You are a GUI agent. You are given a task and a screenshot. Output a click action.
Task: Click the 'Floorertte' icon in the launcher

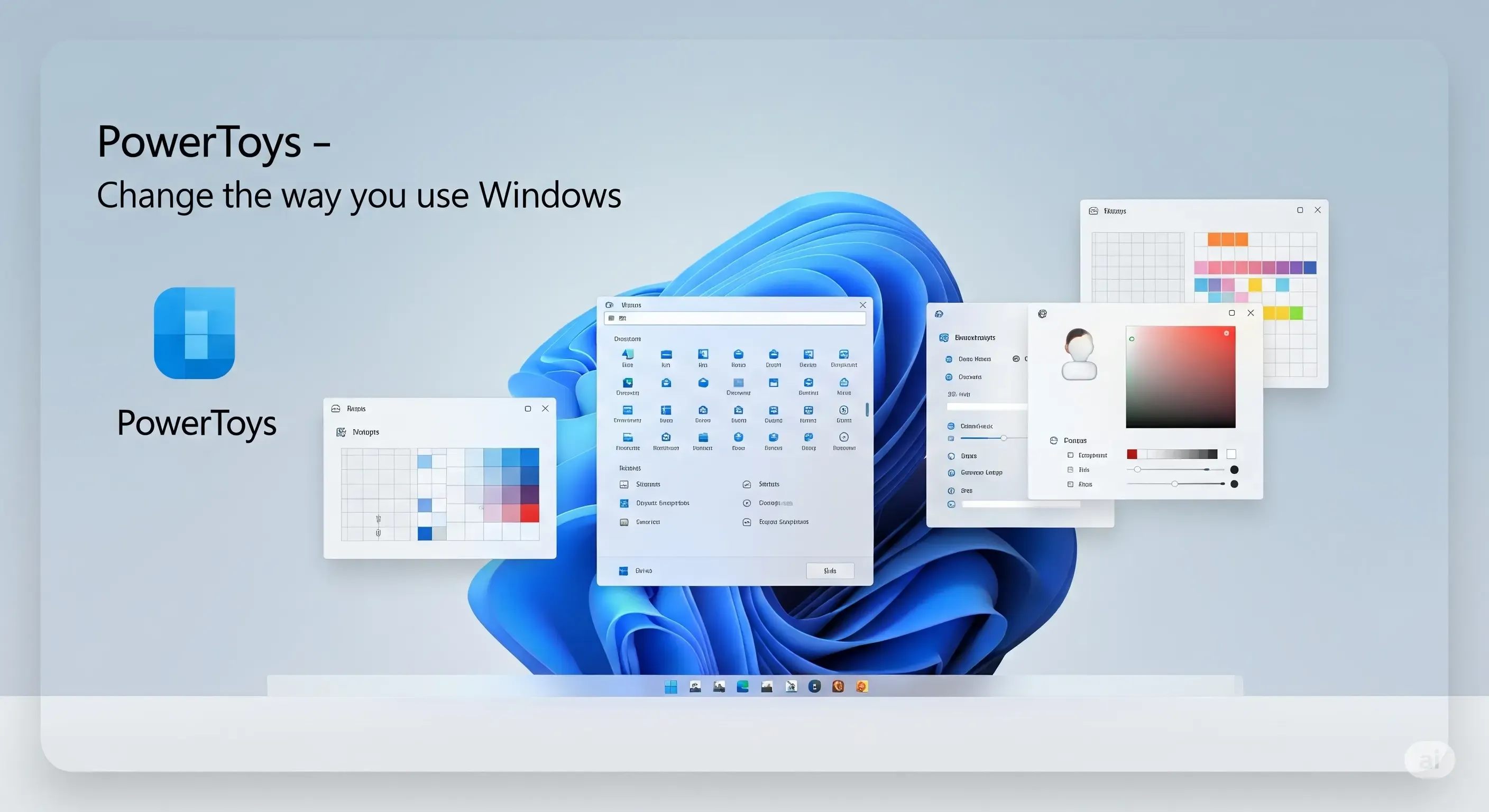coord(628,438)
